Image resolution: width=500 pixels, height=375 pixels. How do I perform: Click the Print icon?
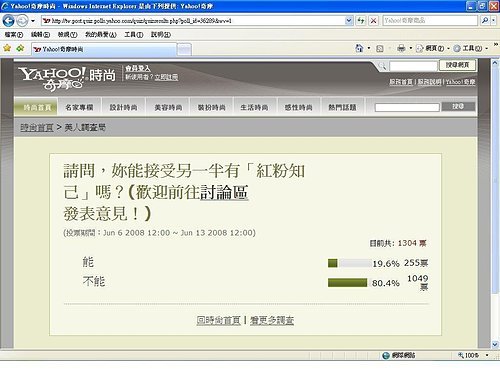point(401,49)
